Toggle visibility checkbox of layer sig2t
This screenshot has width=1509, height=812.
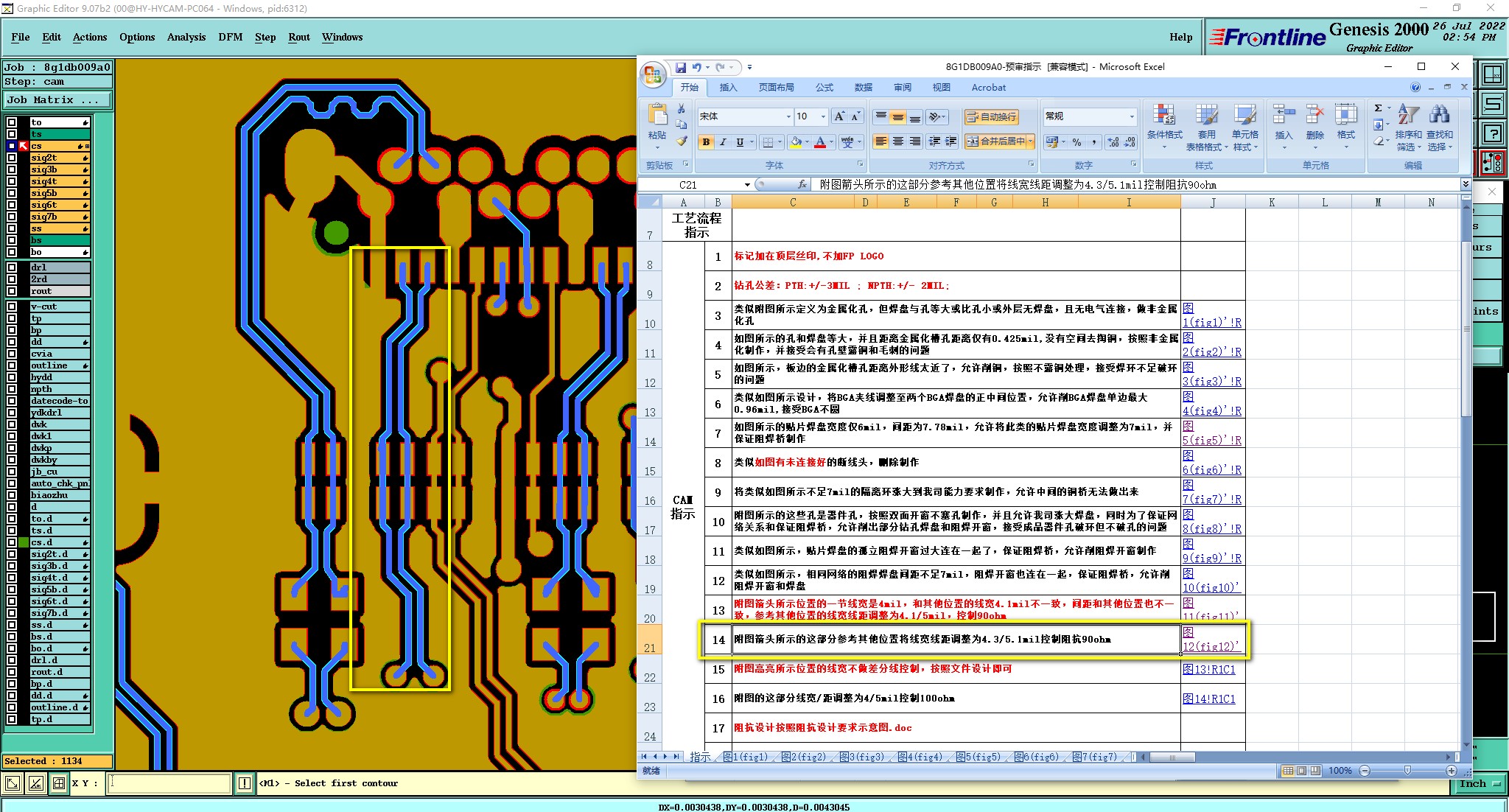(12, 158)
